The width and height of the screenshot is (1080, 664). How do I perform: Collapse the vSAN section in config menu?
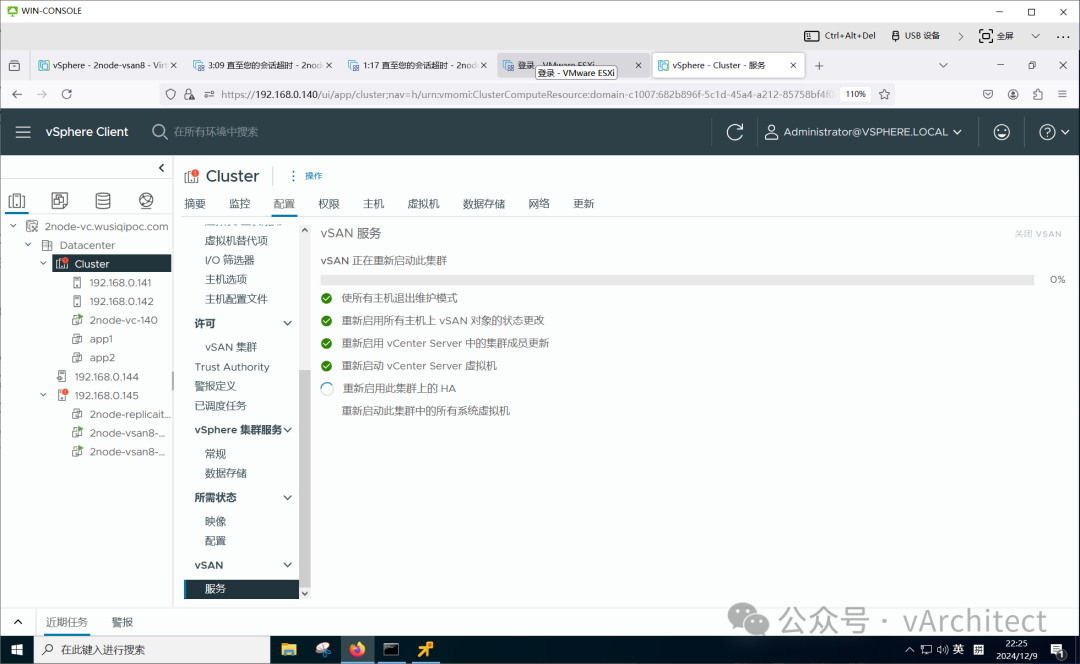point(287,565)
